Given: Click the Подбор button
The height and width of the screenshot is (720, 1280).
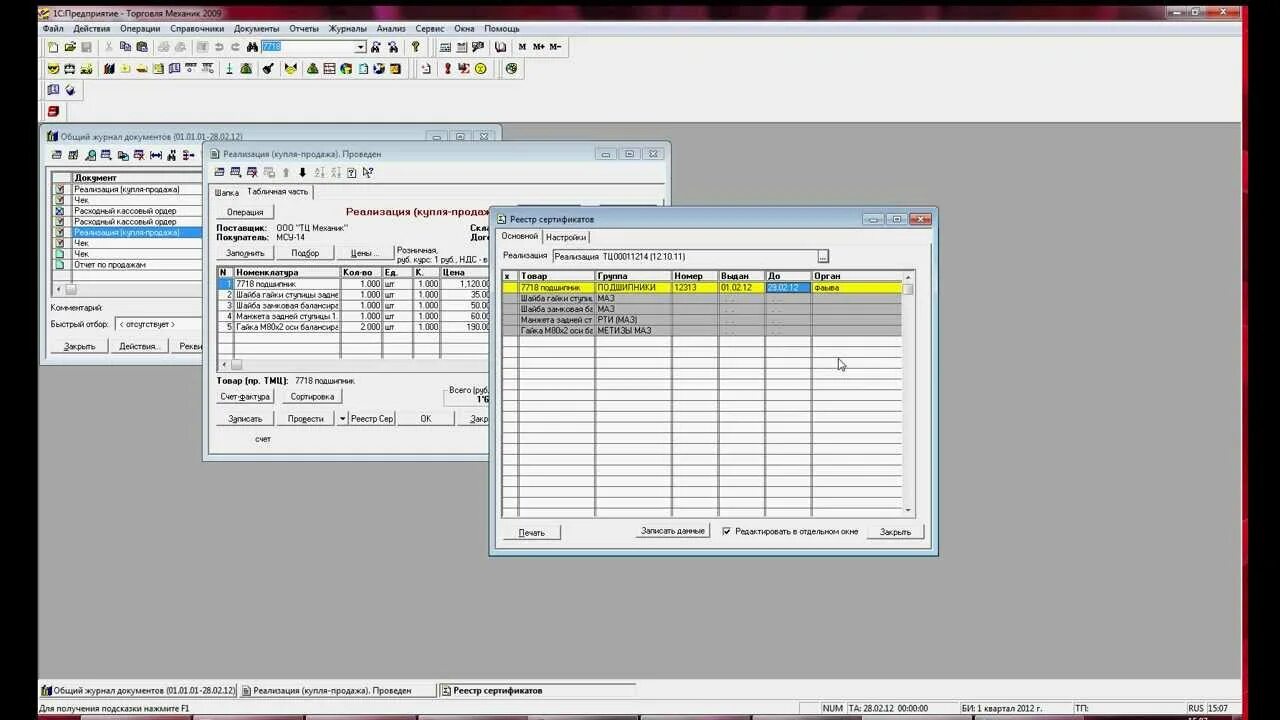Looking at the screenshot, I should pyautogui.click(x=305, y=253).
